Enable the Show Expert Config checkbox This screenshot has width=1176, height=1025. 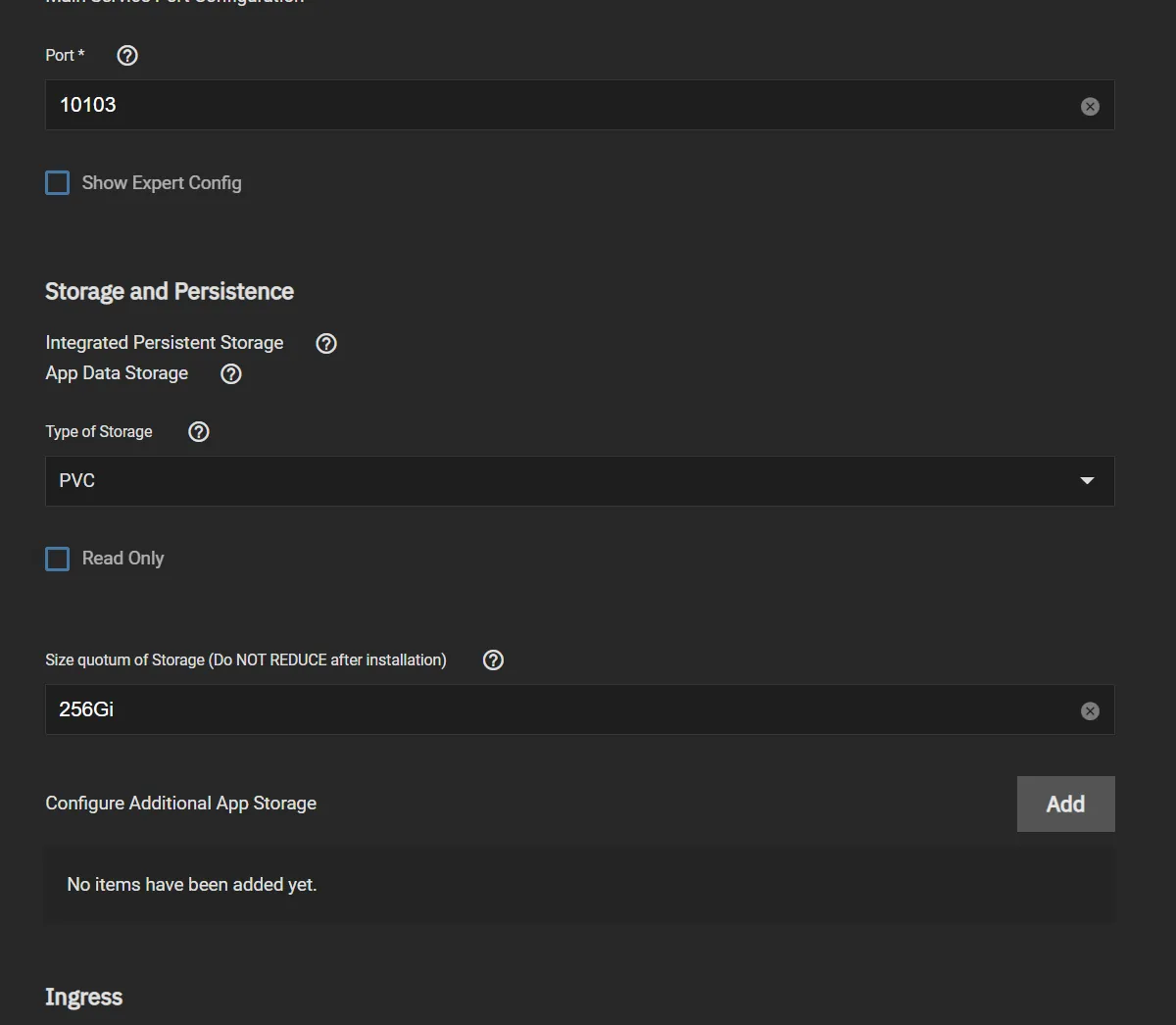(x=57, y=182)
